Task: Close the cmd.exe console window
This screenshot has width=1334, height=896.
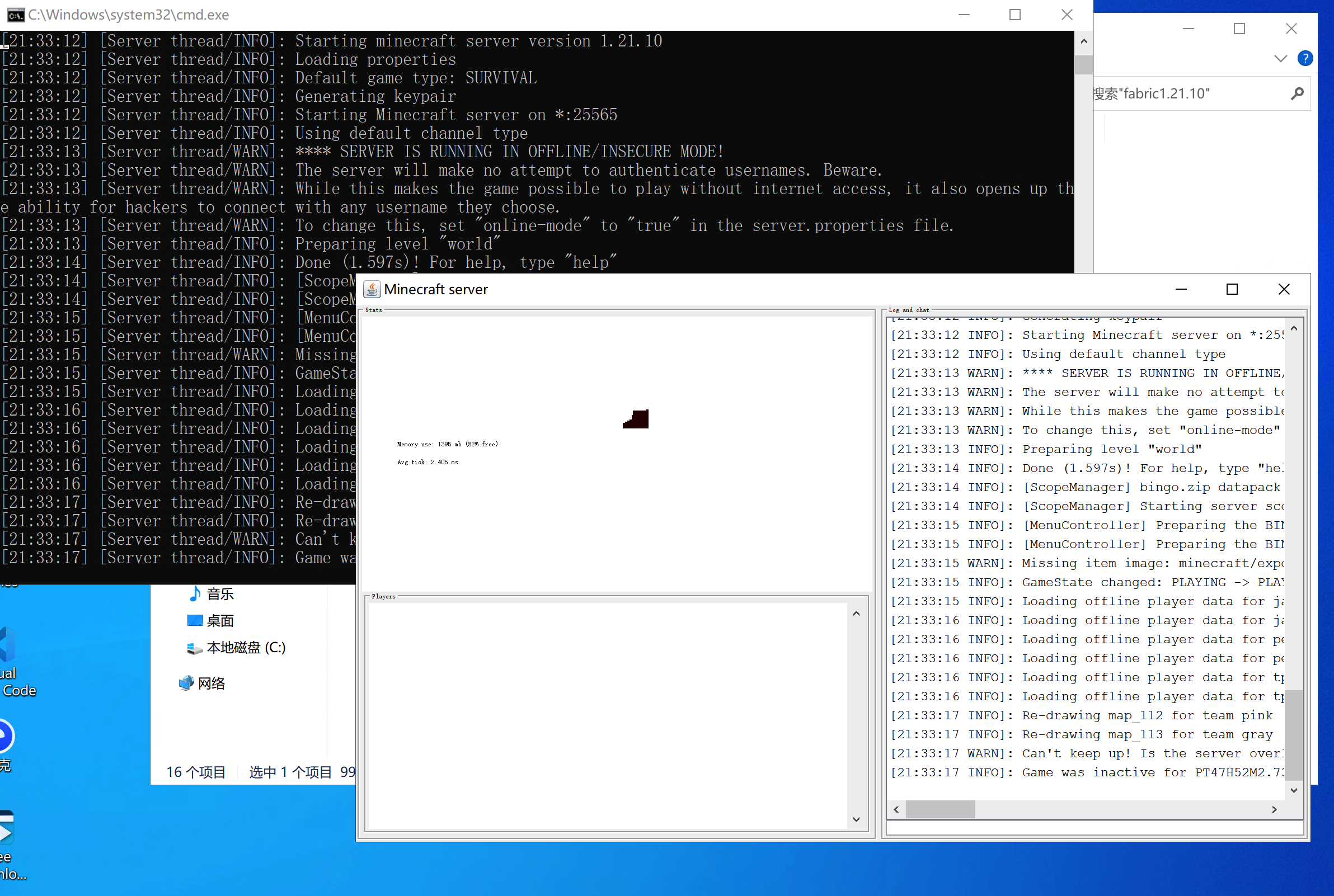Action: (1067, 15)
